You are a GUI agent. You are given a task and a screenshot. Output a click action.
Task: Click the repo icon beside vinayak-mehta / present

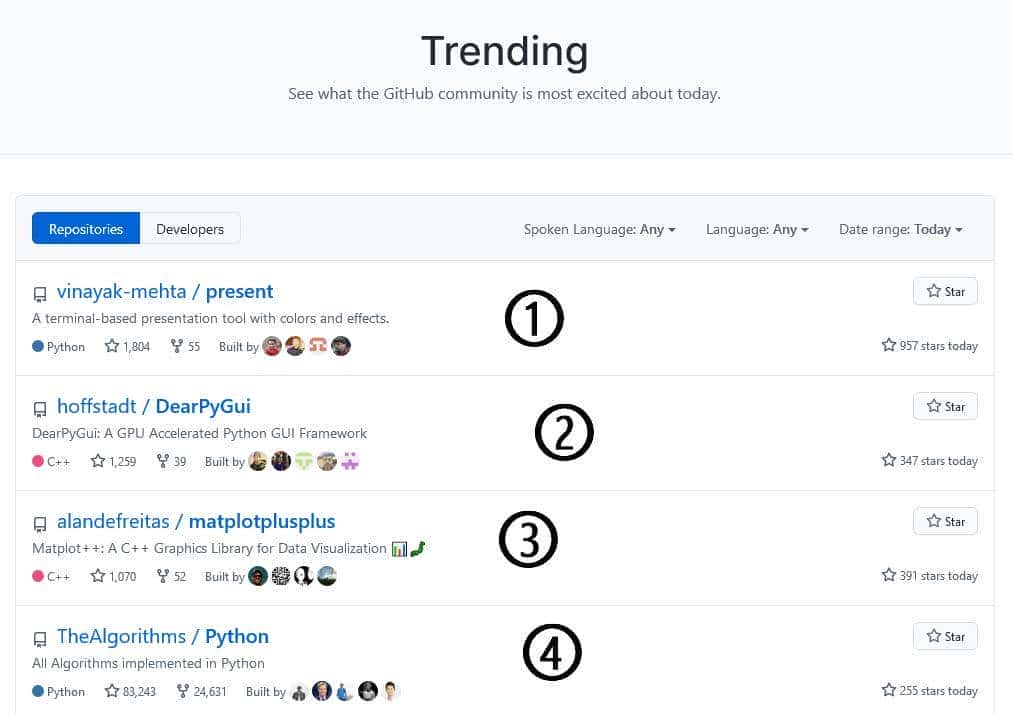40,294
